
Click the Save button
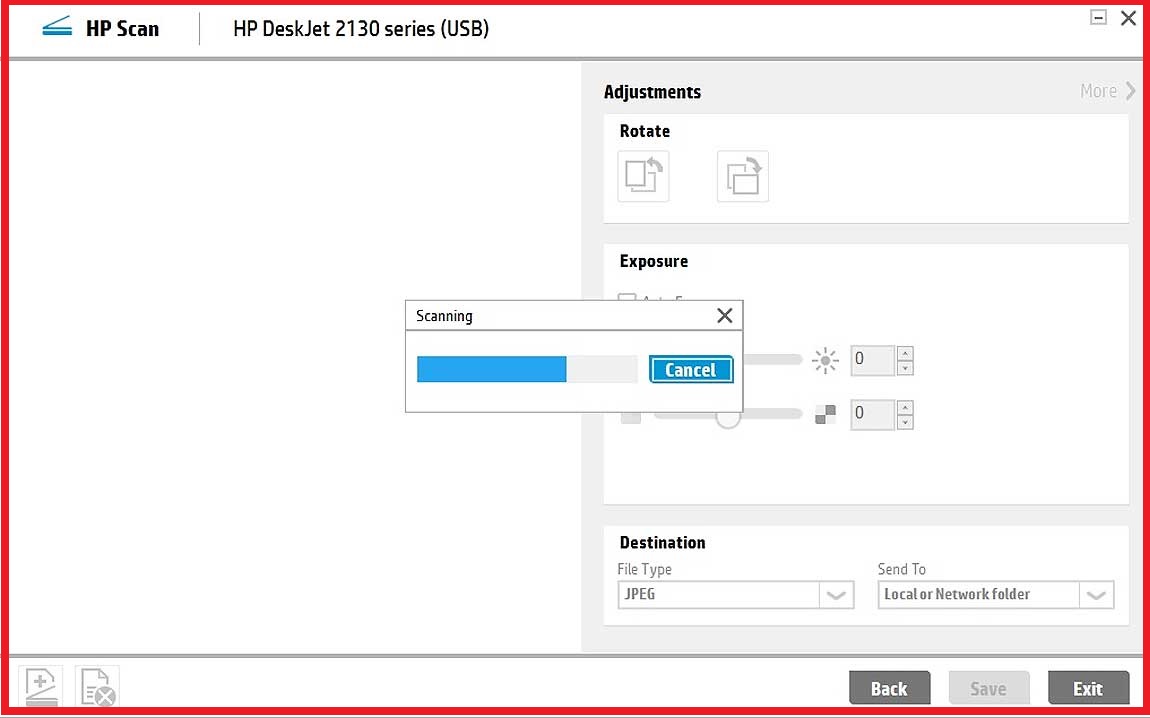988,688
